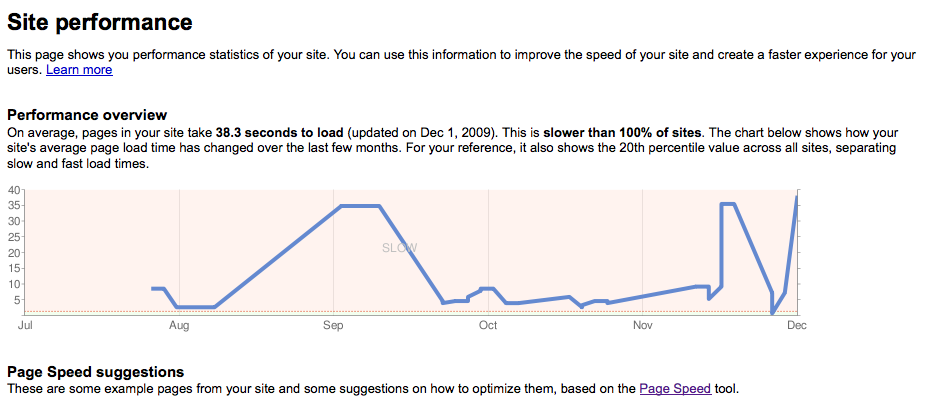Image resolution: width=933 pixels, height=406 pixels.
Task: Select the 20 value on the vertical axis
Action: [13, 253]
